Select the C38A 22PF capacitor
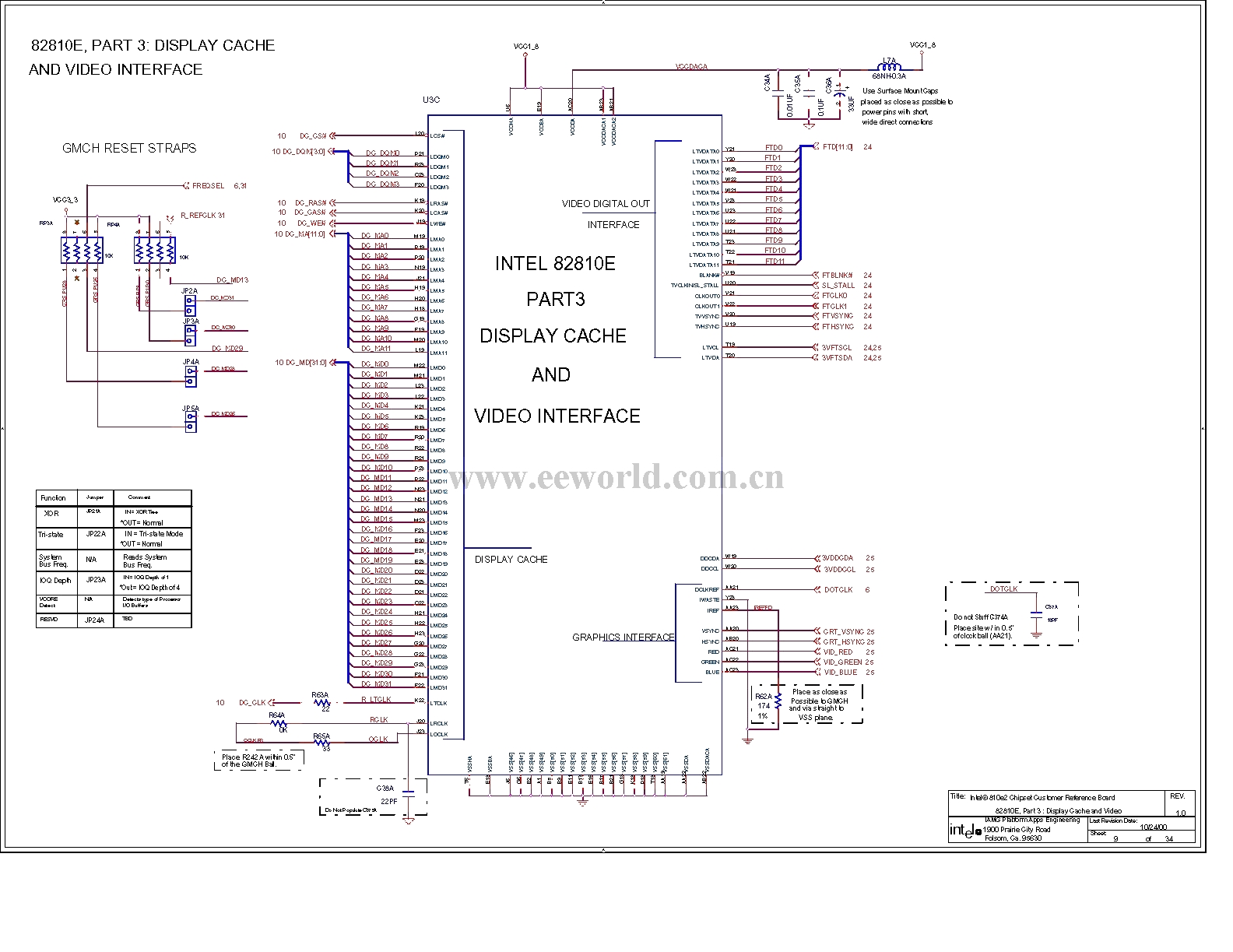The width and height of the screenshot is (1233, 952). coord(409,792)
